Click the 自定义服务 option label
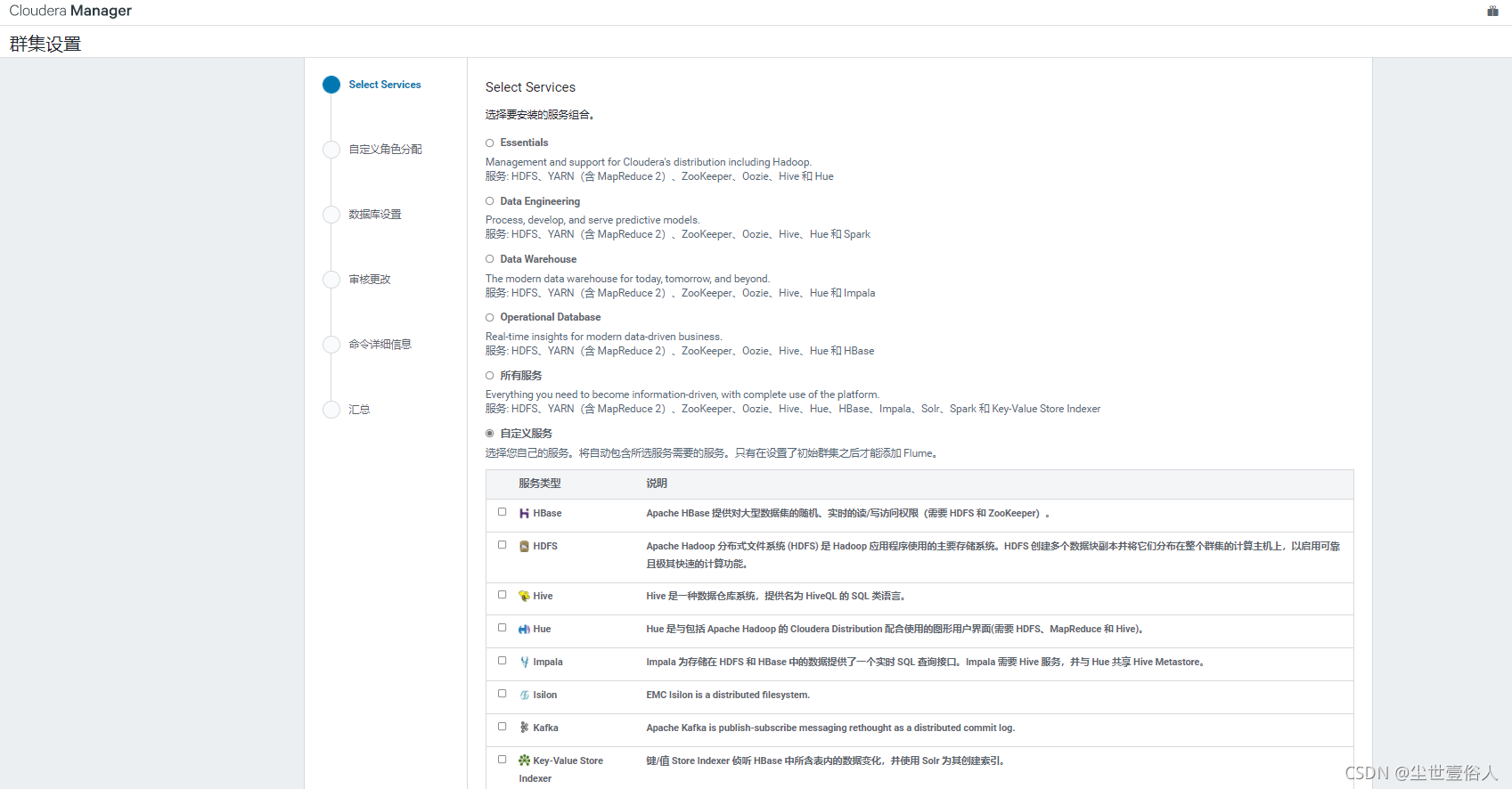Viewport: 1512px width, 789px height. point(527,434)
